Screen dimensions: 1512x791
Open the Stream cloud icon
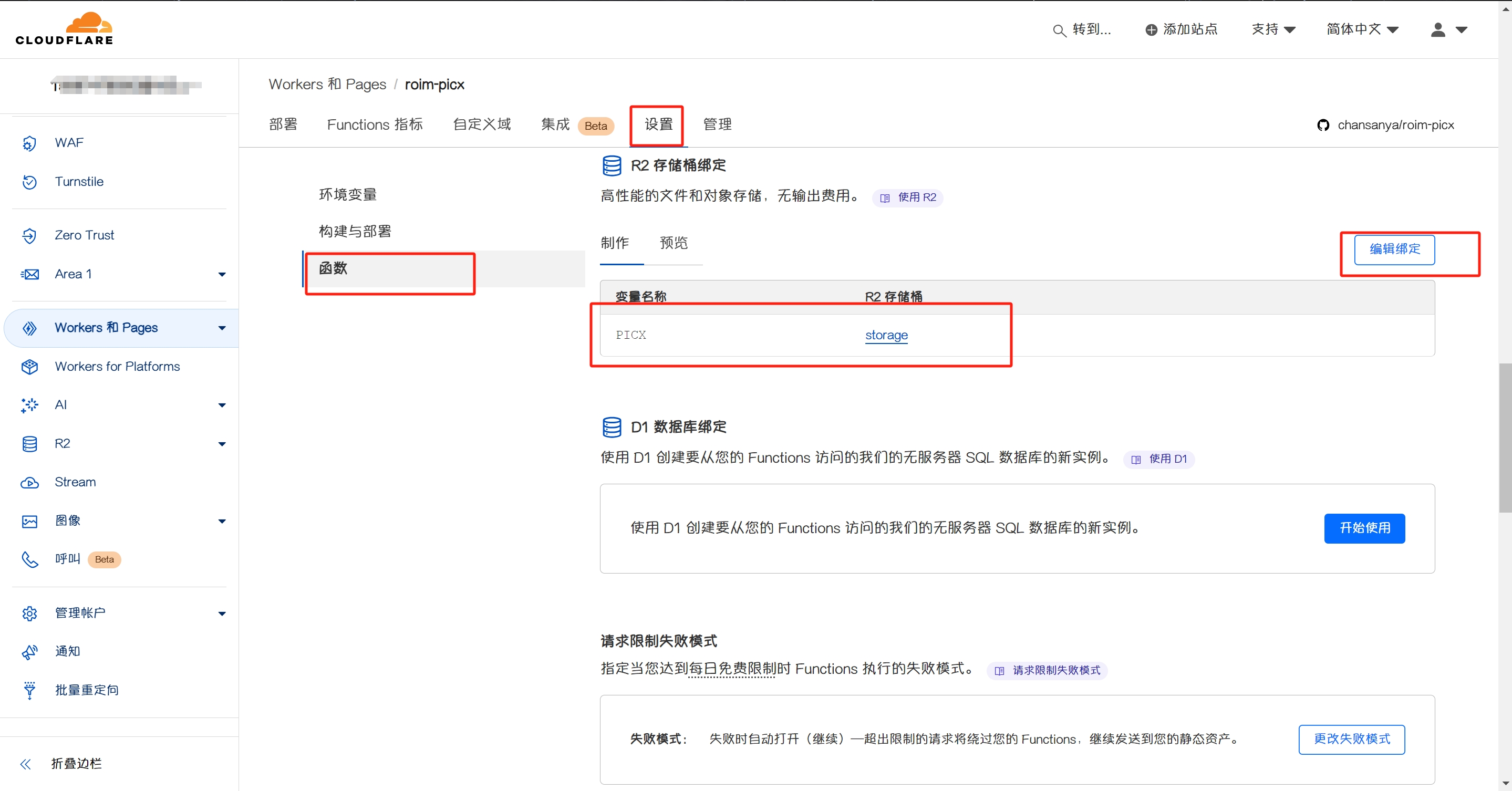29,482
